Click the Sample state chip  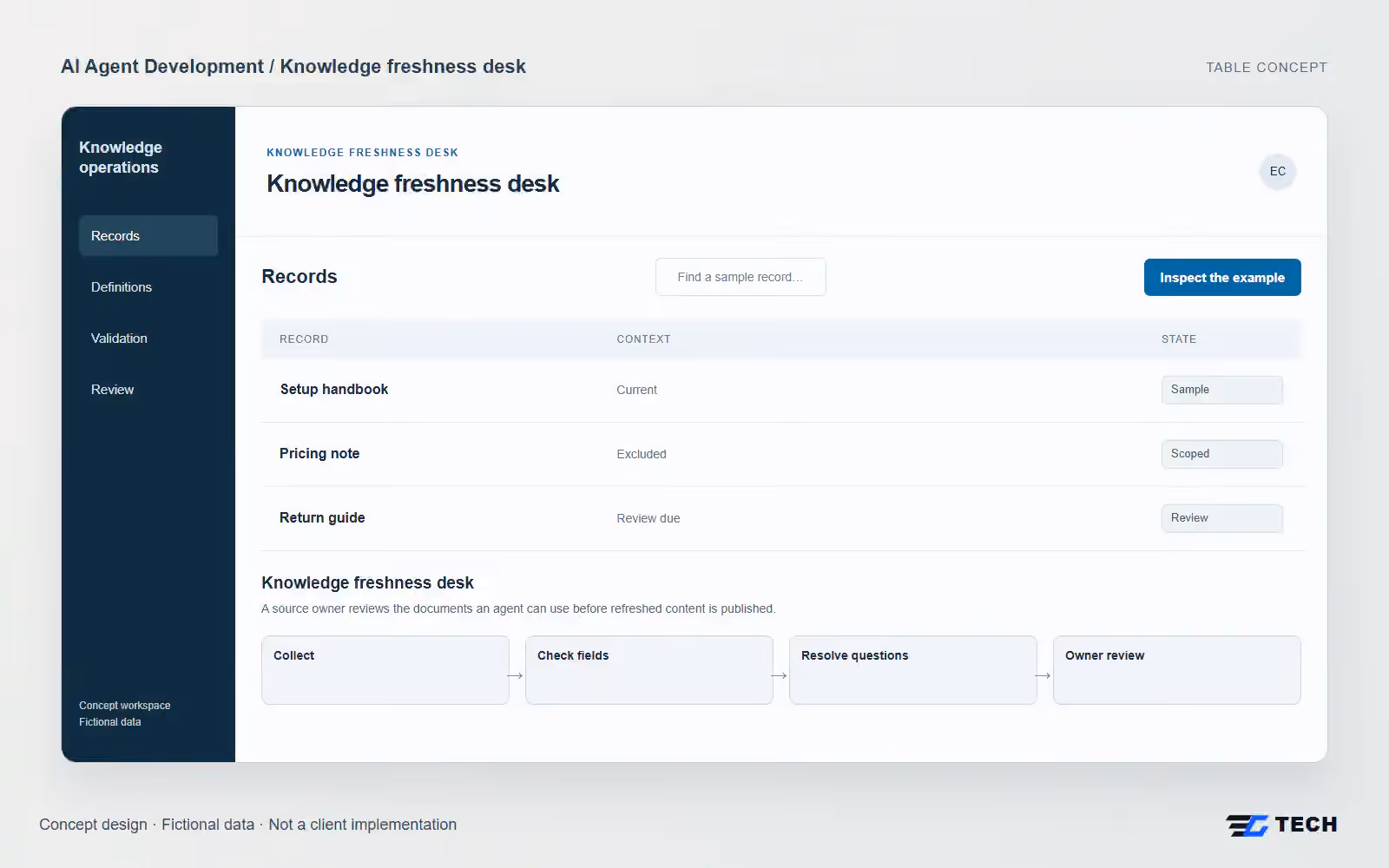point(1222,390)
